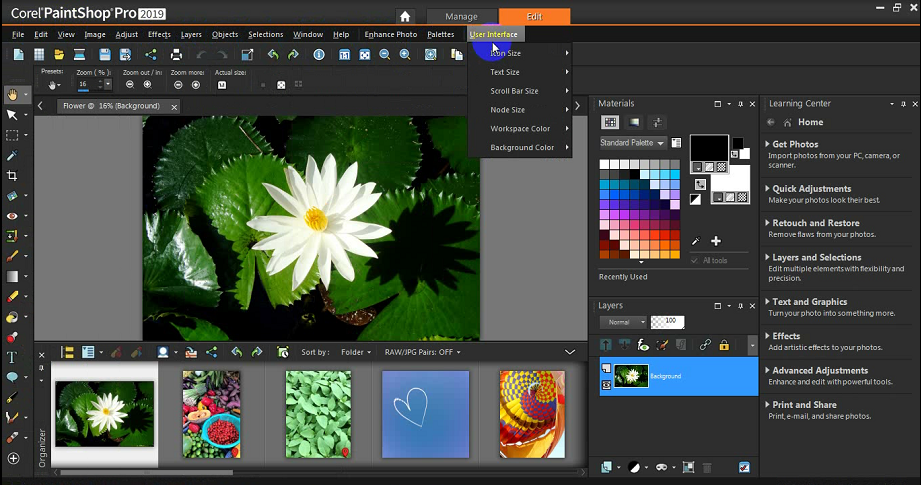Switch Materials to Swatches view
The width and height of the screenshot is (921, 485).
tap(610, 122)
